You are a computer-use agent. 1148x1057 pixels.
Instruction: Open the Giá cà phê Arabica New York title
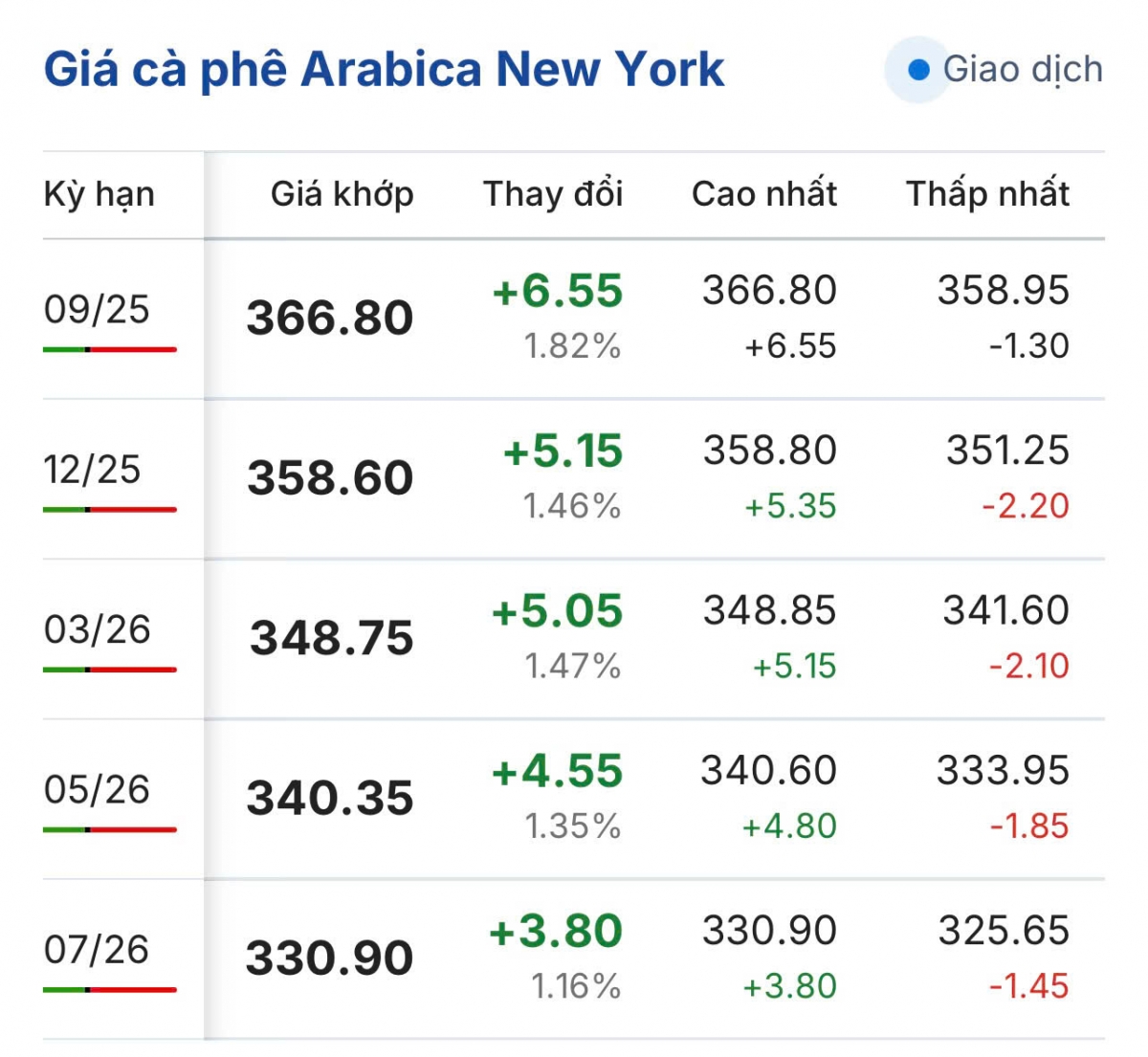(385, 70)
